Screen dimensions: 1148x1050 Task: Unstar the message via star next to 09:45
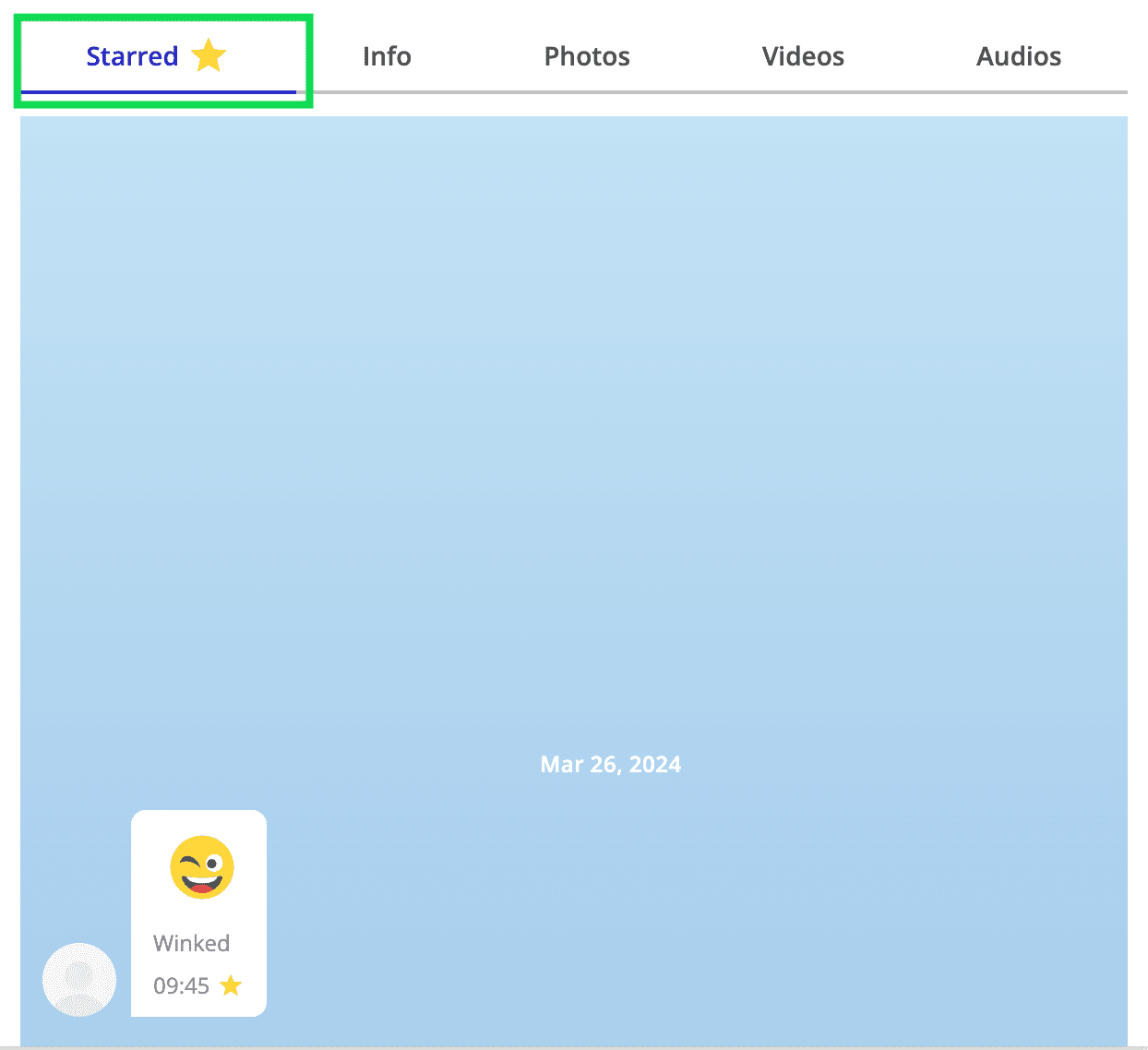click(x=231, y=985)
